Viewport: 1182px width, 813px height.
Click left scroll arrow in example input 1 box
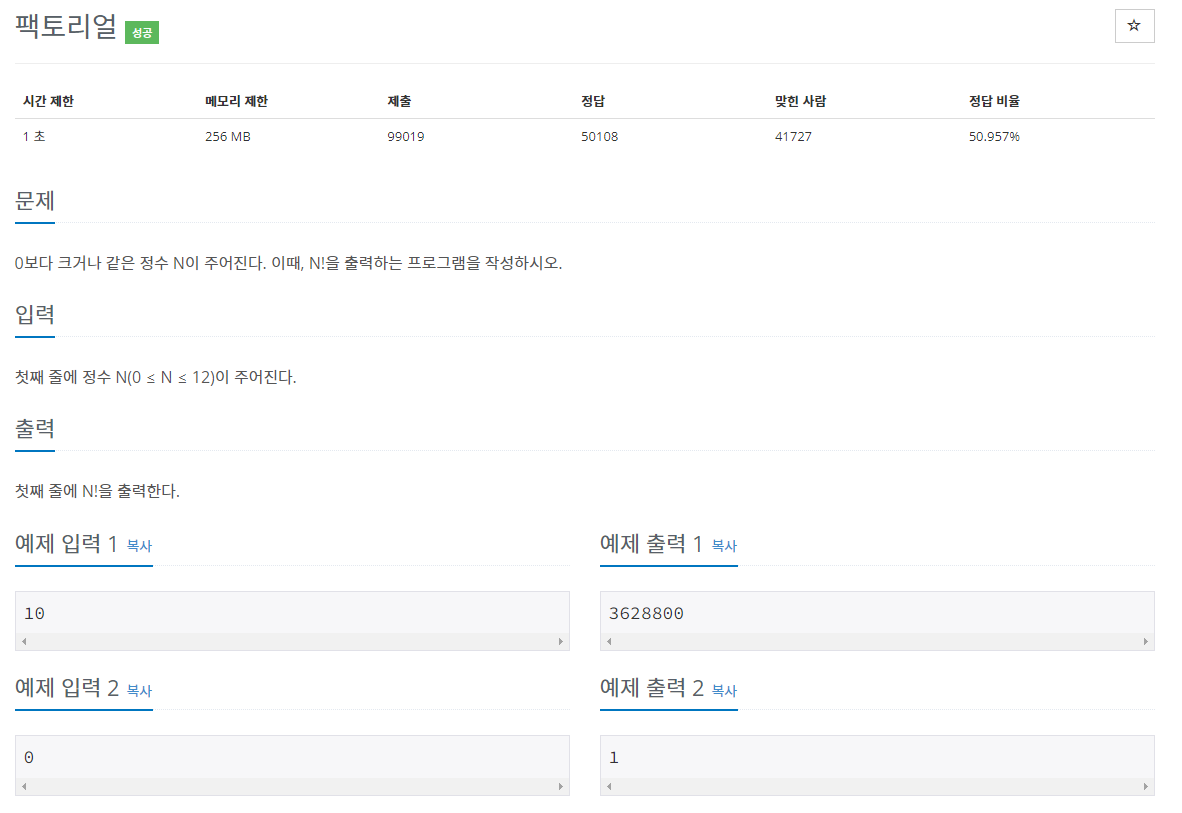24,641
